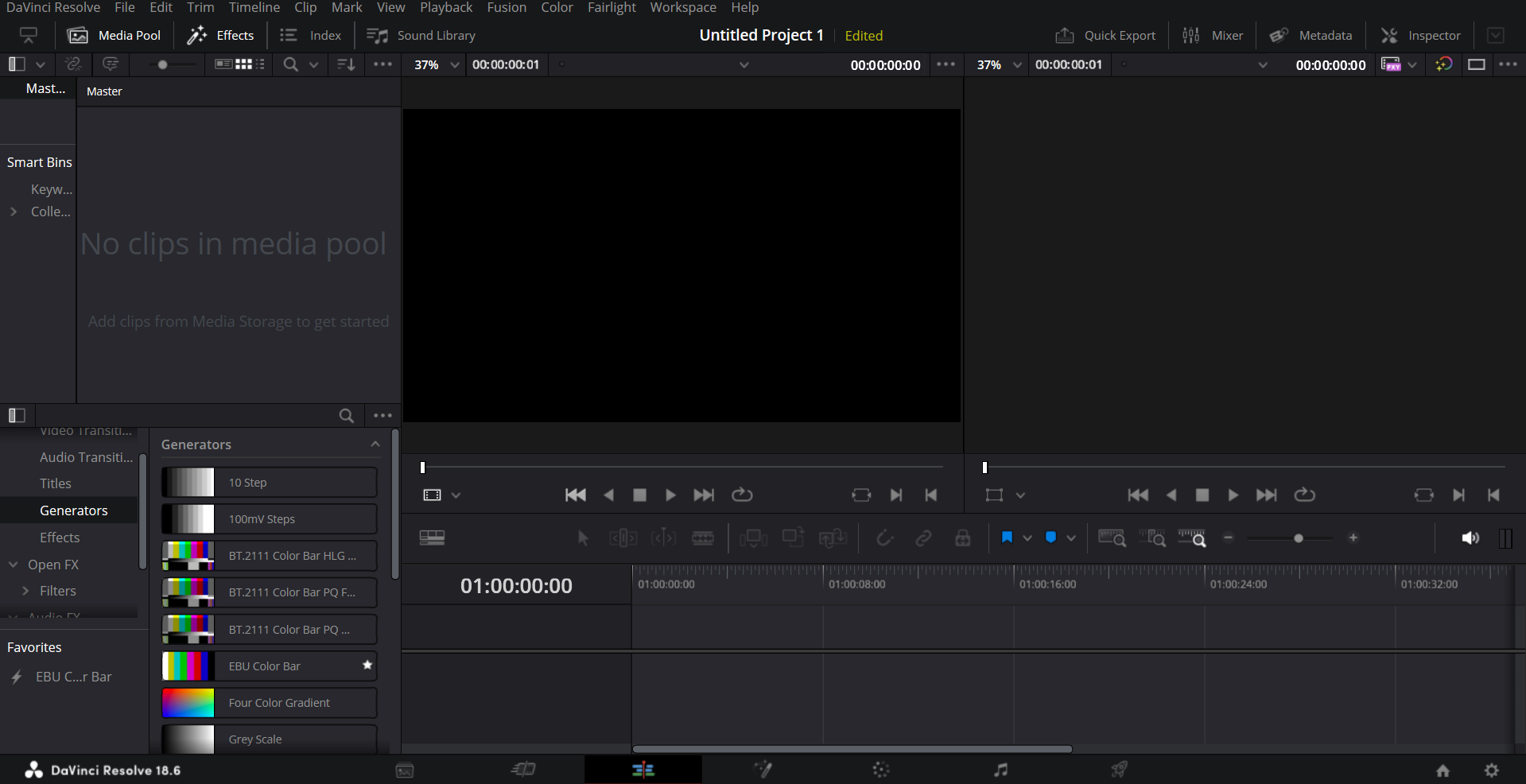Screen dimensions: 1526x784
Task: Click the Custom Zoom icon
Action: [1192, 538]
